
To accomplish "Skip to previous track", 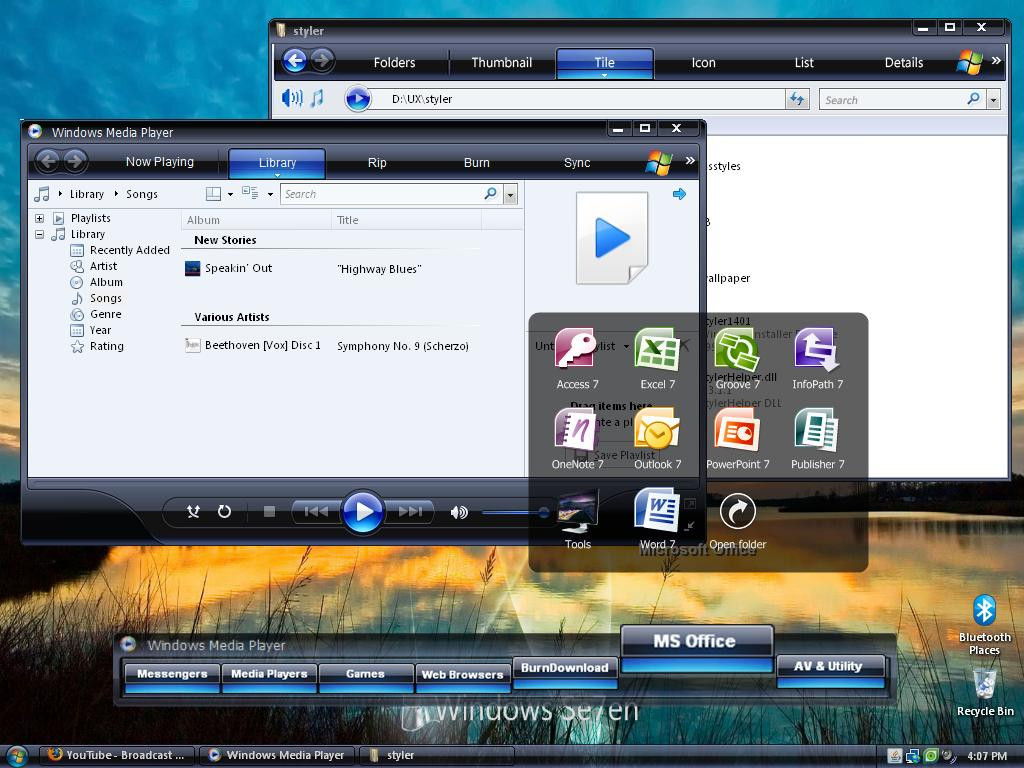I will [x=316, y=511].
